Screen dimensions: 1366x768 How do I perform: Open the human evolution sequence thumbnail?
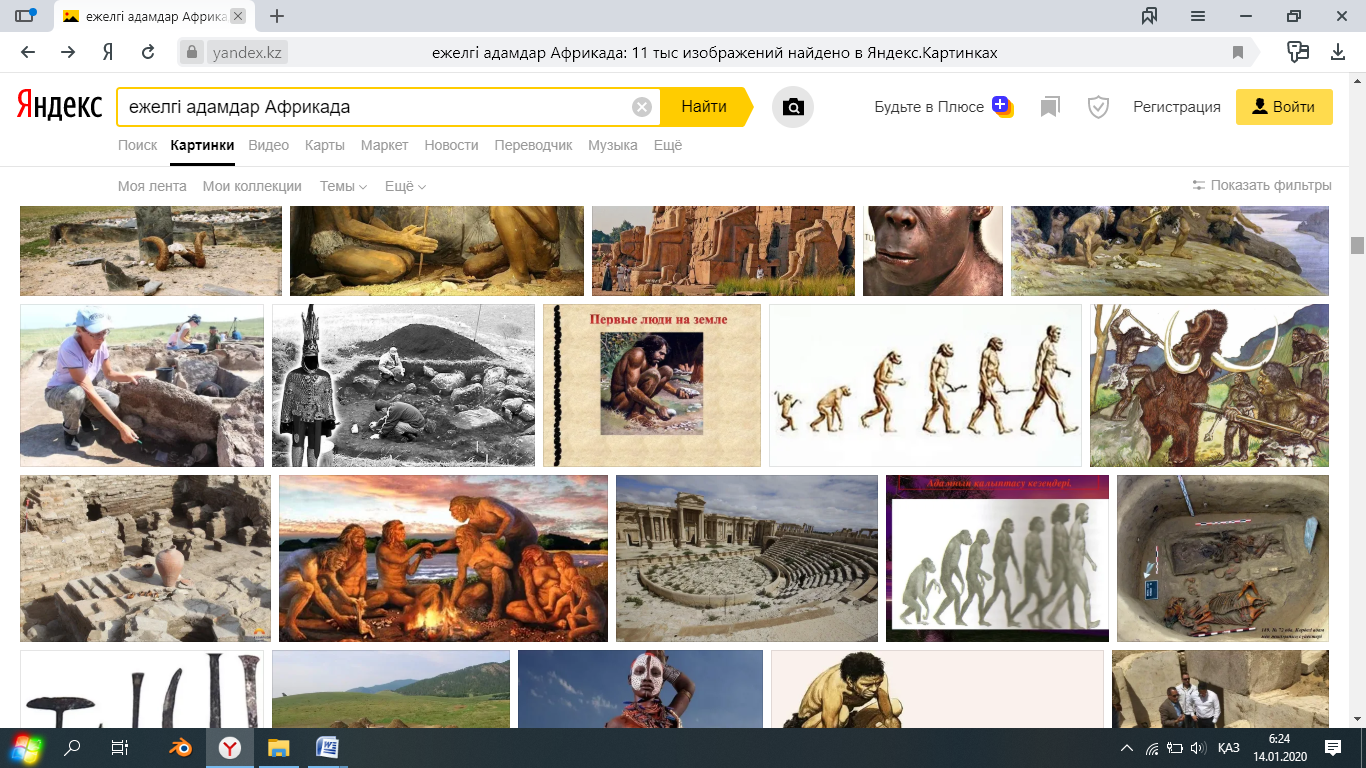pyautogui.click(x=924, y=385)
